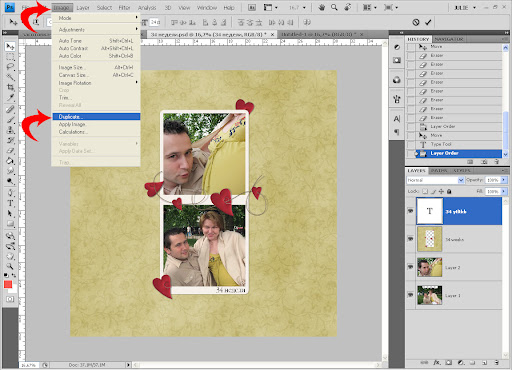Screen dimensions: 512x370
Task: Toggle visibility of Layer 1
Action: 410,295
